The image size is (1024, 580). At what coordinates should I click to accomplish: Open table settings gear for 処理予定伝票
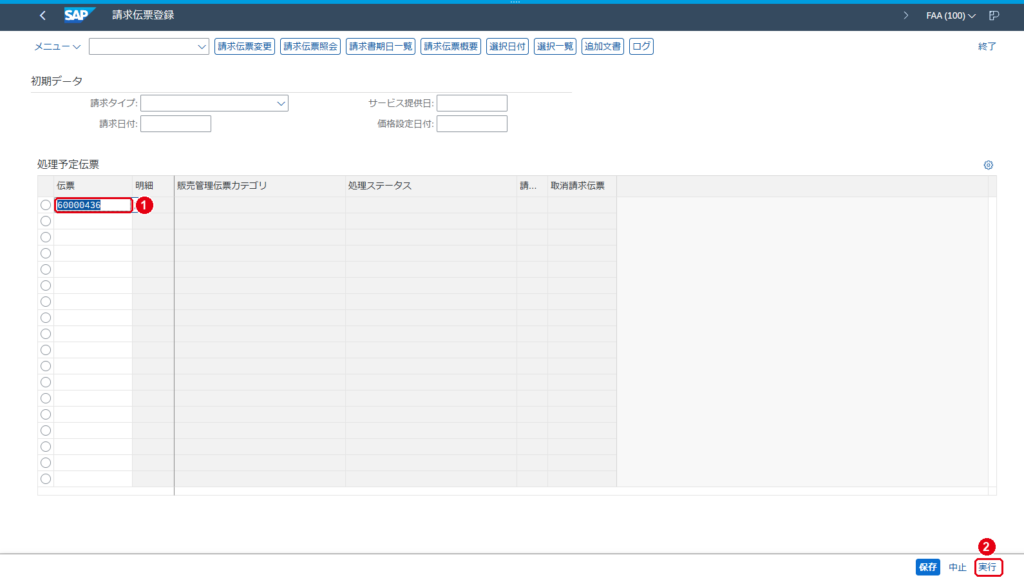point(988,165)
